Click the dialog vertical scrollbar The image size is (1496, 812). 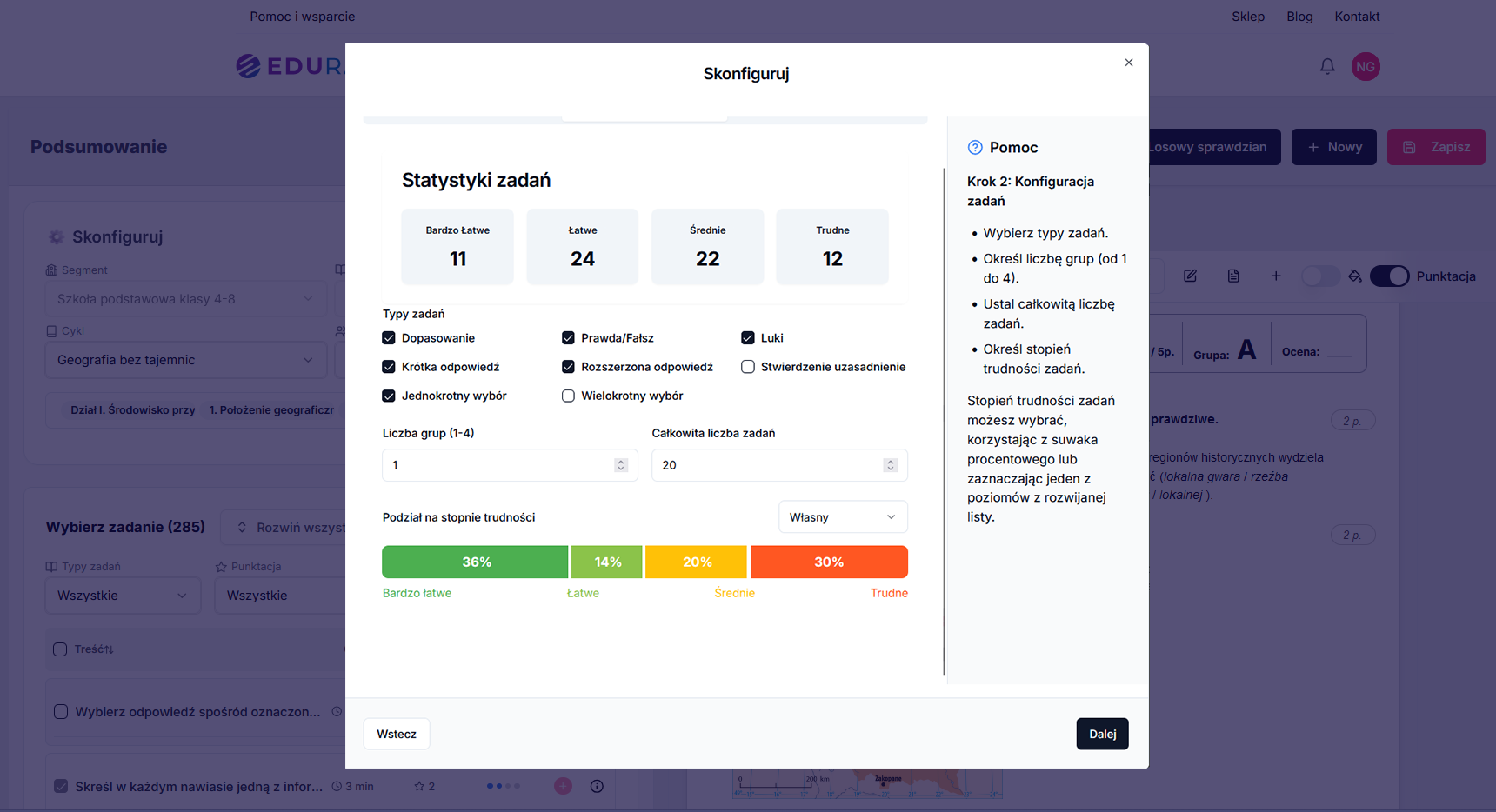(x=944, y=422)
